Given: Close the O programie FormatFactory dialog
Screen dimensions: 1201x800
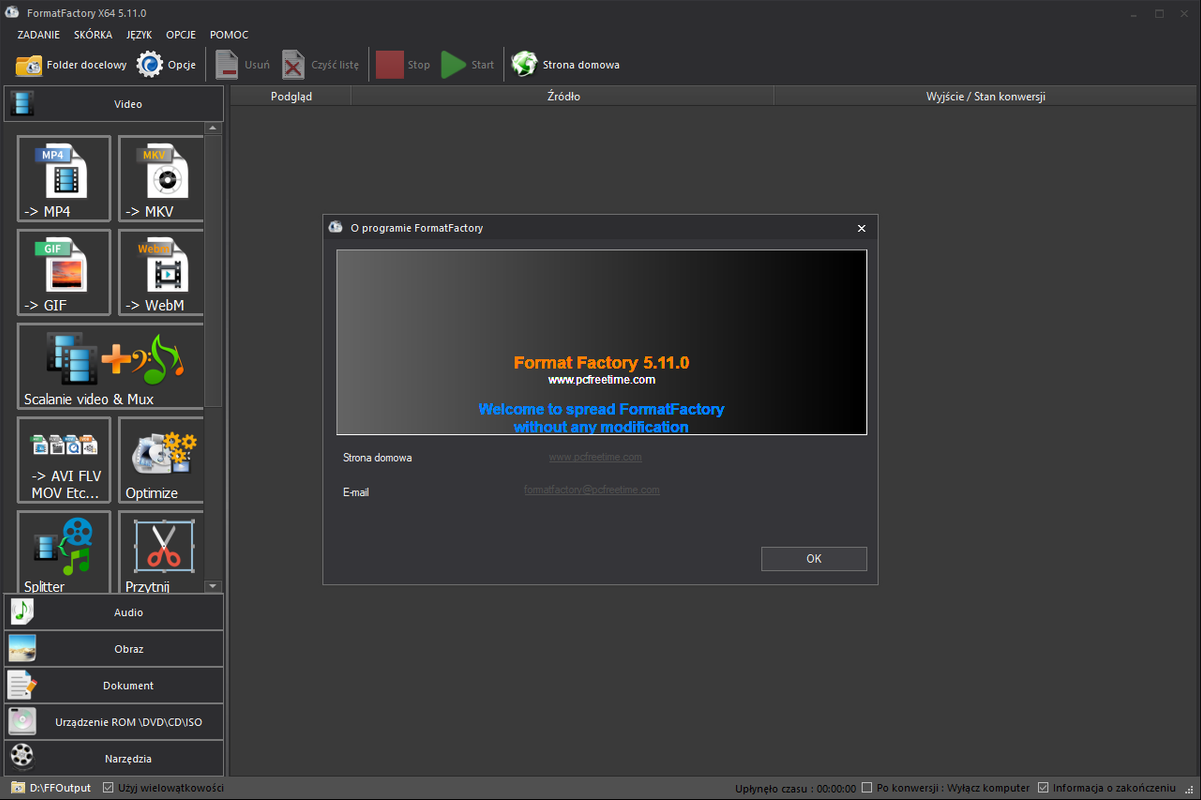Looking at the screenshot, I should [x=862, y=228].
